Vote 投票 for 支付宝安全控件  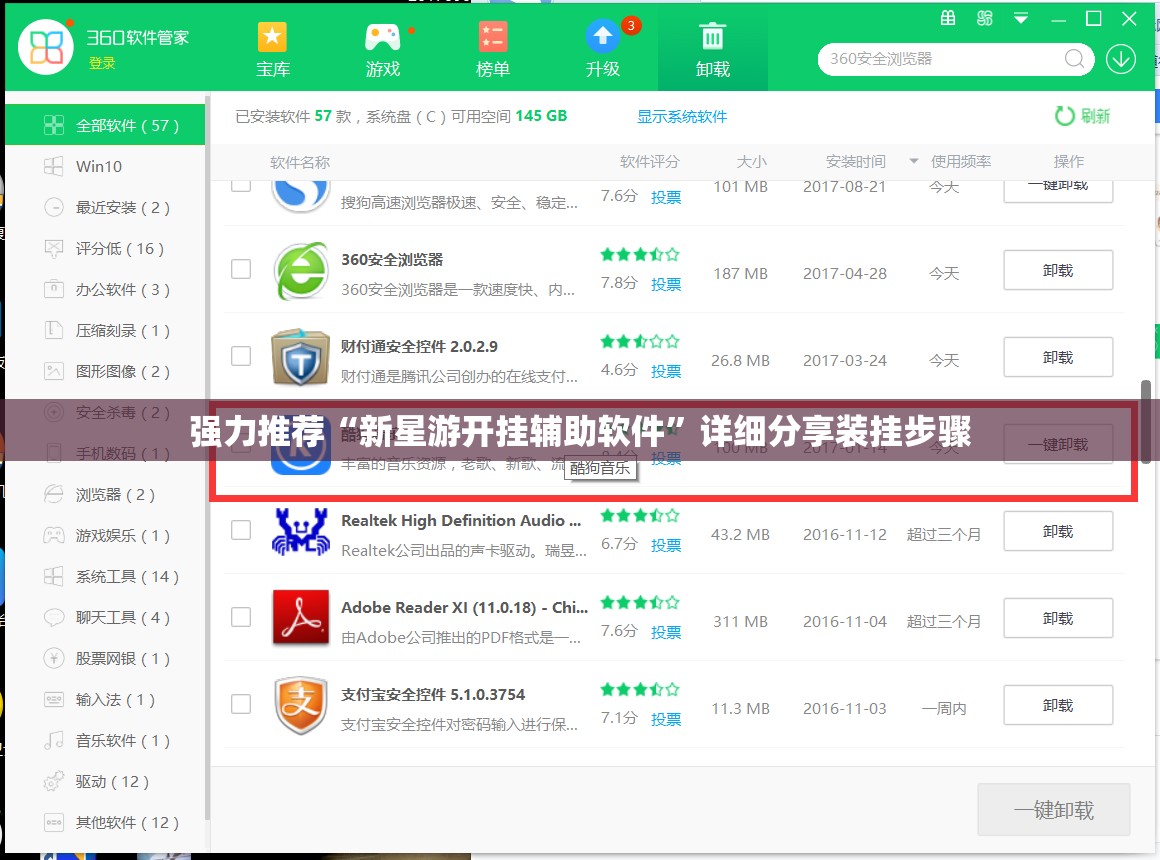pyautogui.click(x=666, y=719)
